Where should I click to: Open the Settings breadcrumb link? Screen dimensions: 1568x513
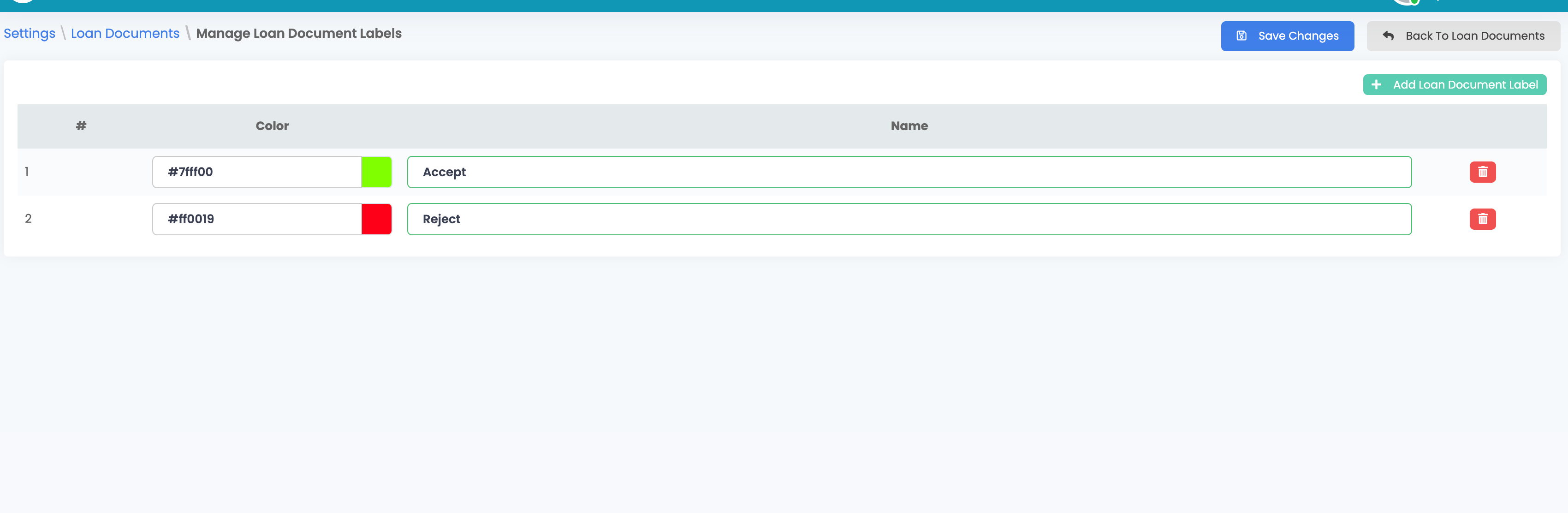(29, 34)
